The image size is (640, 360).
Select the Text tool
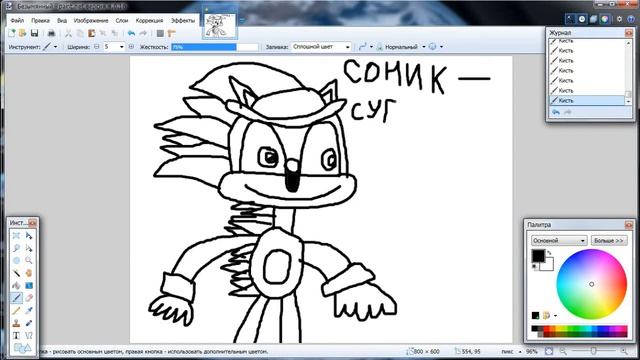16,336
